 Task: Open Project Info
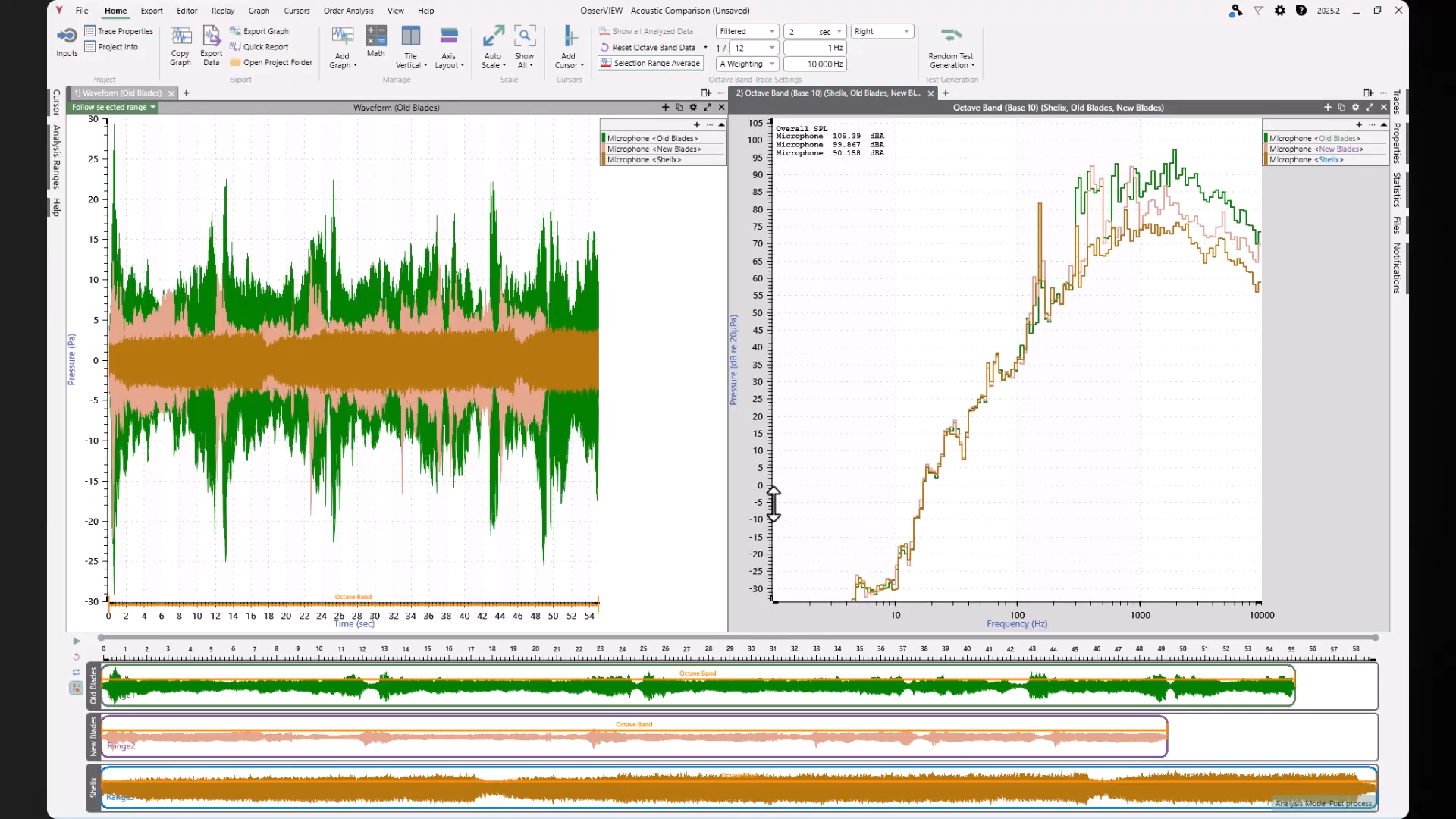111,47
